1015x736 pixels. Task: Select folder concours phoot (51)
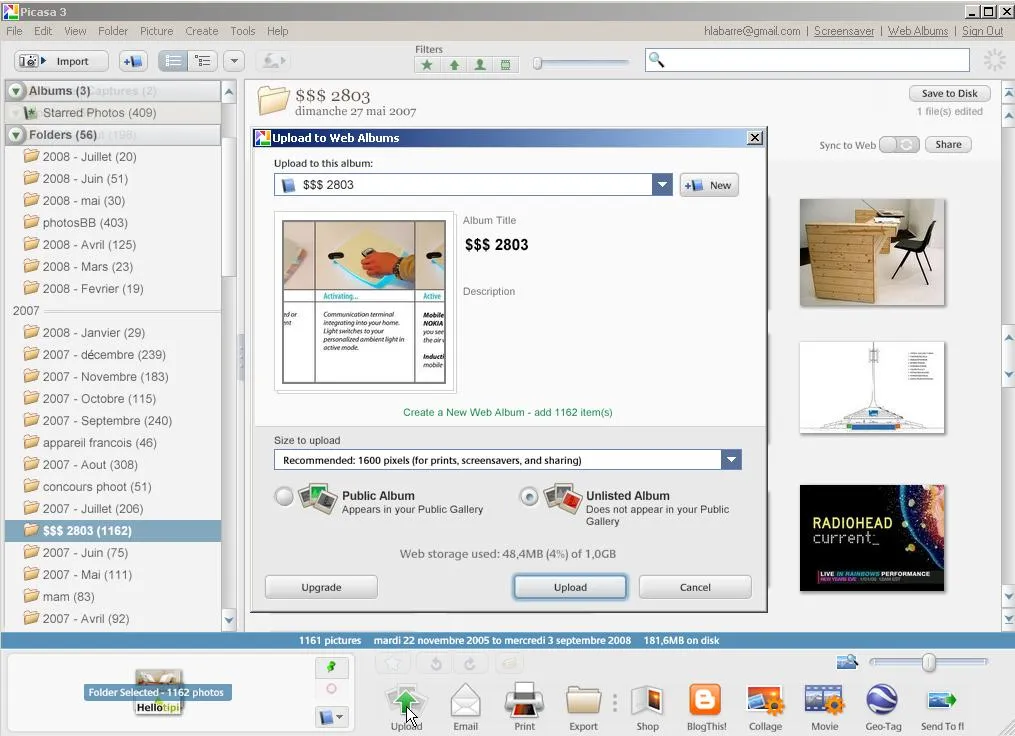coord(96,487)
